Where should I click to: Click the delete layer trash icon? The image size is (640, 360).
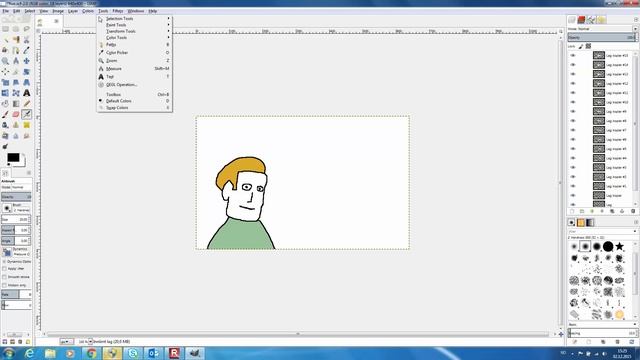tap(633, 211)
